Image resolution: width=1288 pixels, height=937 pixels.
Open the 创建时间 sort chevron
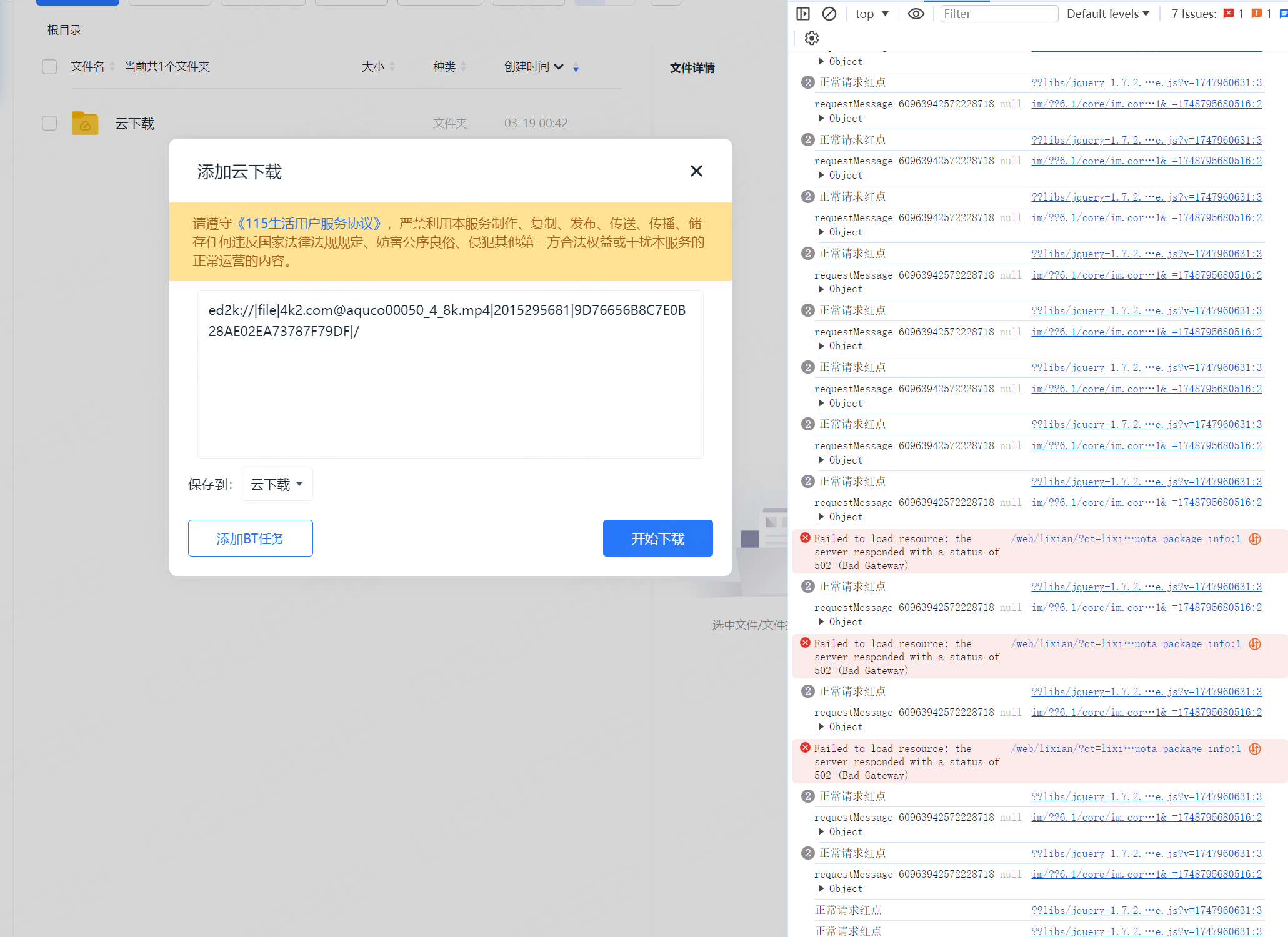click(x=559, y=67)
